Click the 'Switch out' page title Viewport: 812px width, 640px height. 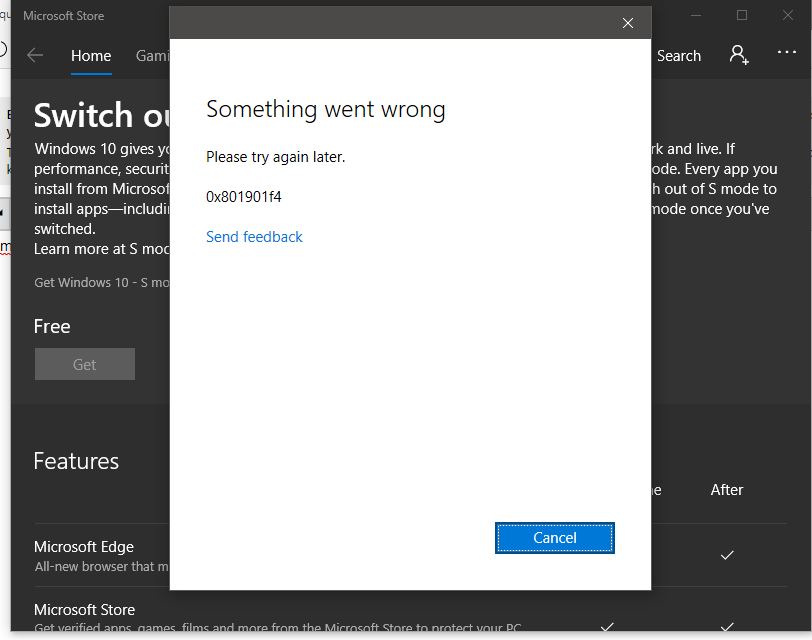click(102, 115)
